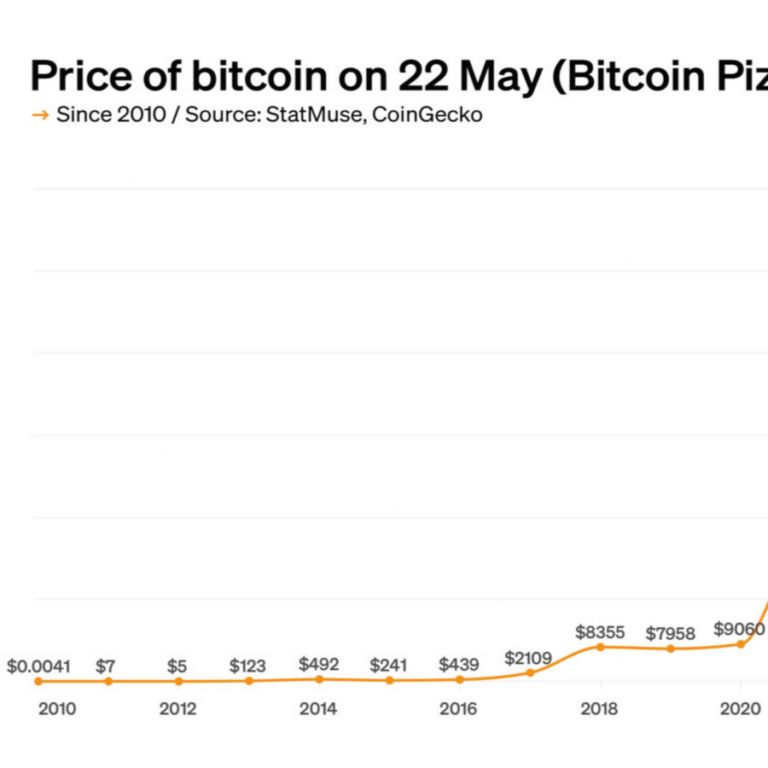This screenshot has height=768, width=768.
Task: Click the 2018 x-axis label
Action: click(x=599, y=709)
